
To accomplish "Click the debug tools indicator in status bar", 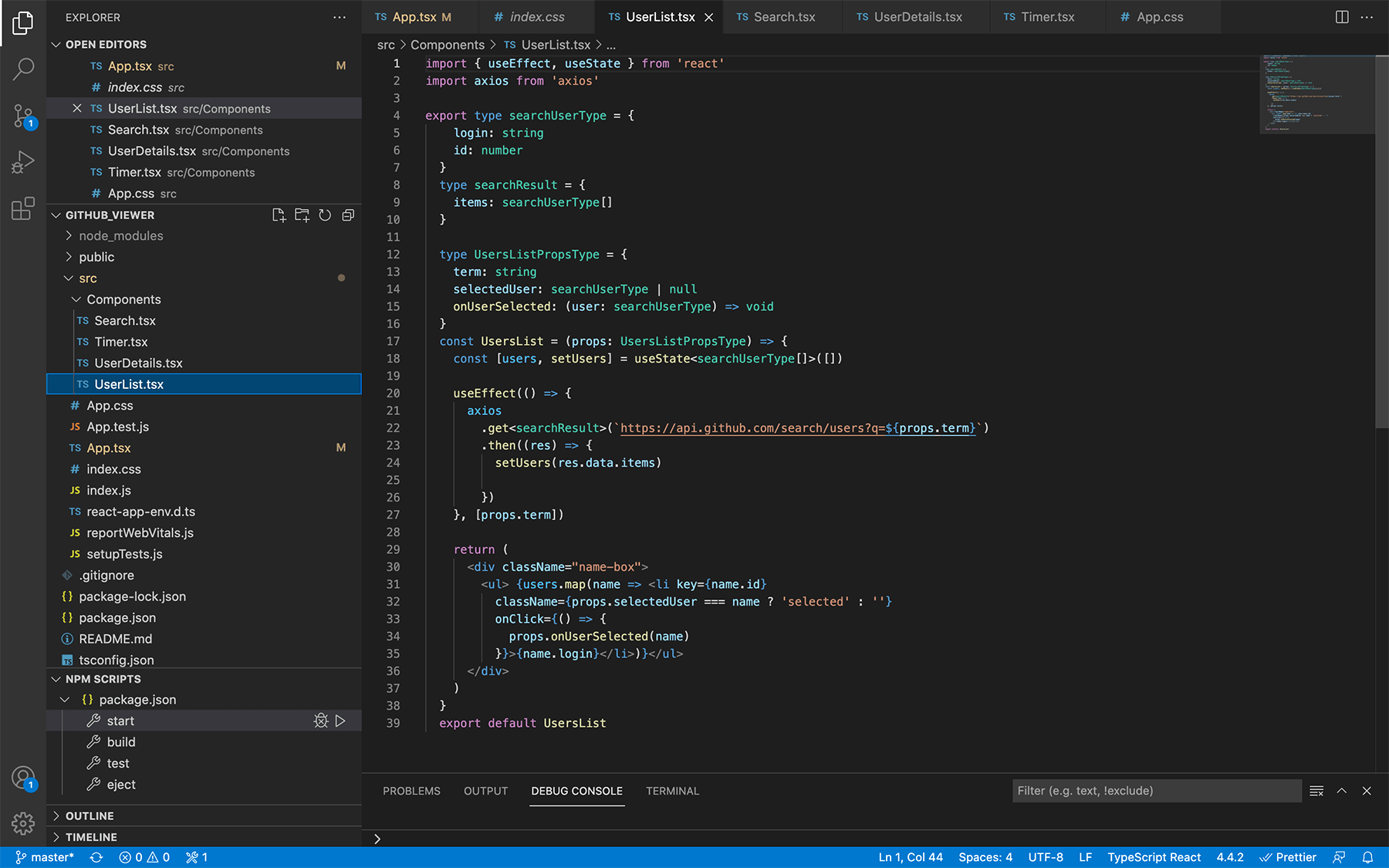I will point(197,857).
